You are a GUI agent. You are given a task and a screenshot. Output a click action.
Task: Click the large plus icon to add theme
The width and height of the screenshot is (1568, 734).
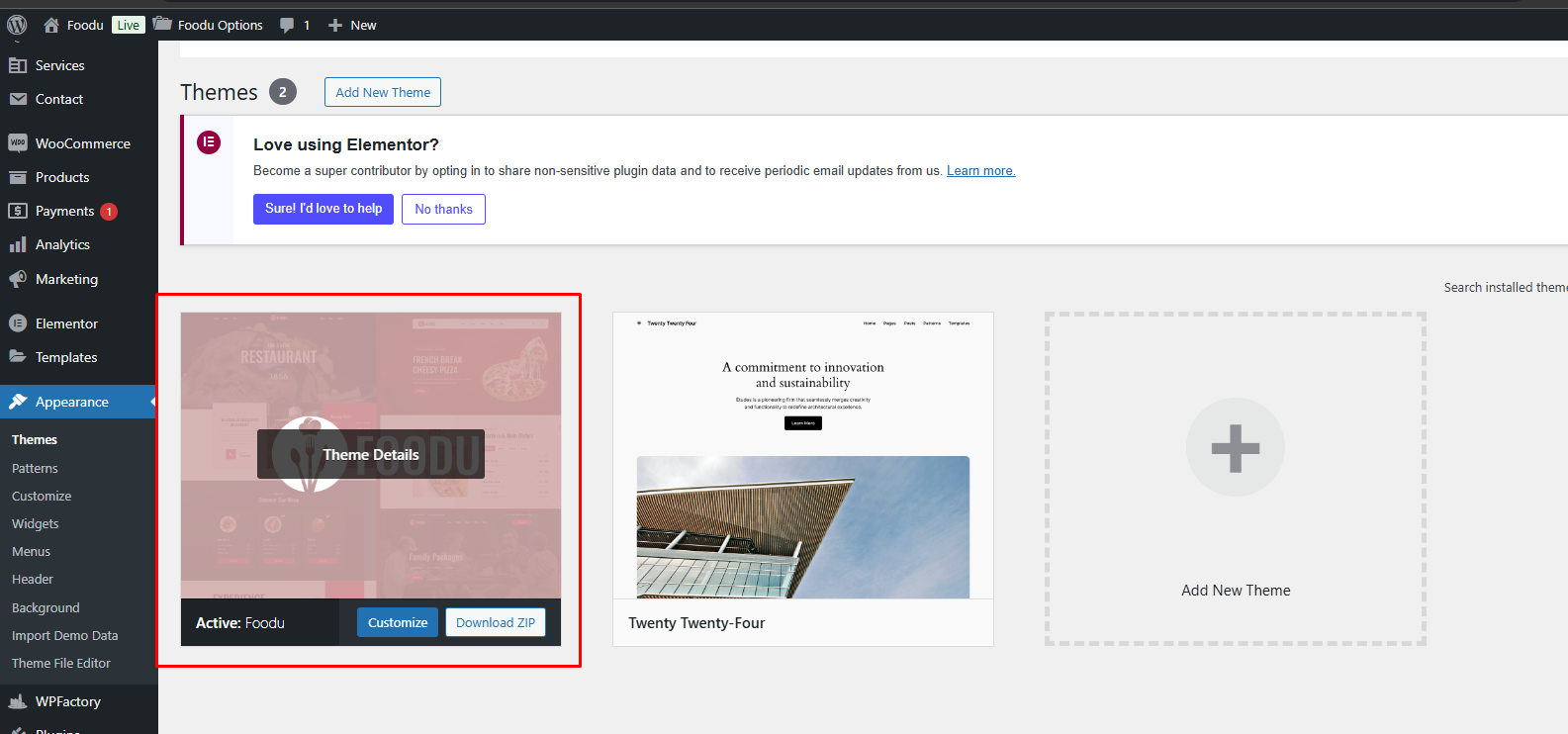click(1235, 448)
